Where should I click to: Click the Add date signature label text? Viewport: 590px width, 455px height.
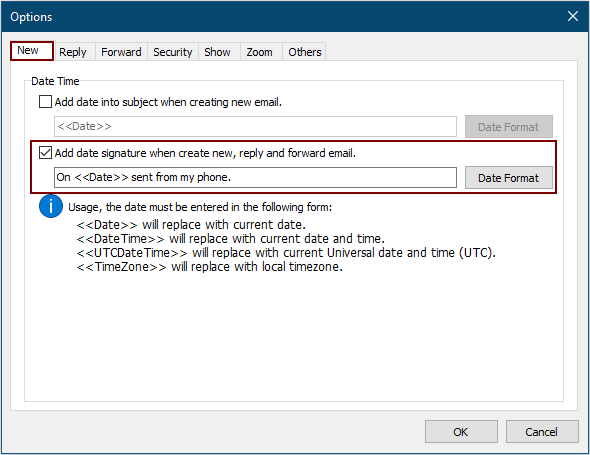[205, 153]
